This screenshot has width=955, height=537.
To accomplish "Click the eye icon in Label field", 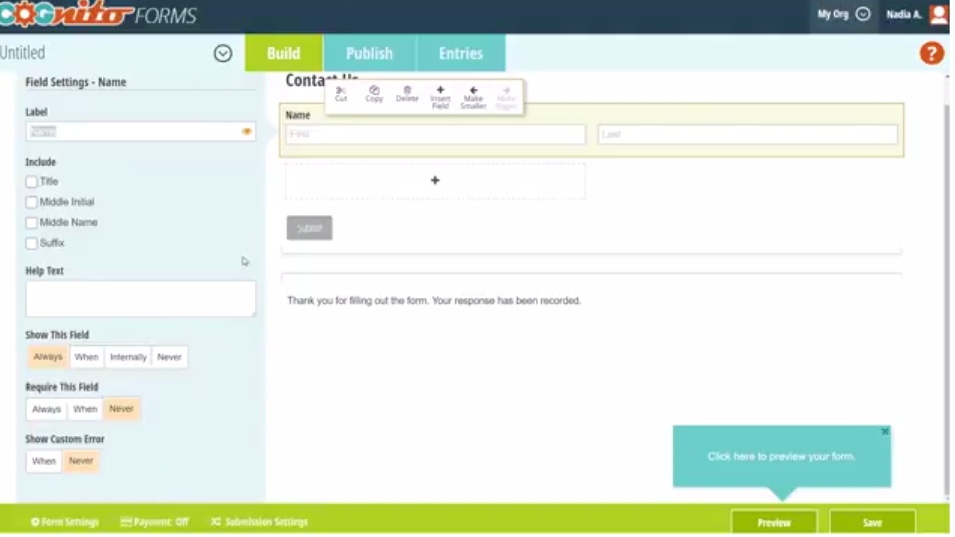I will tap(246, 131).
